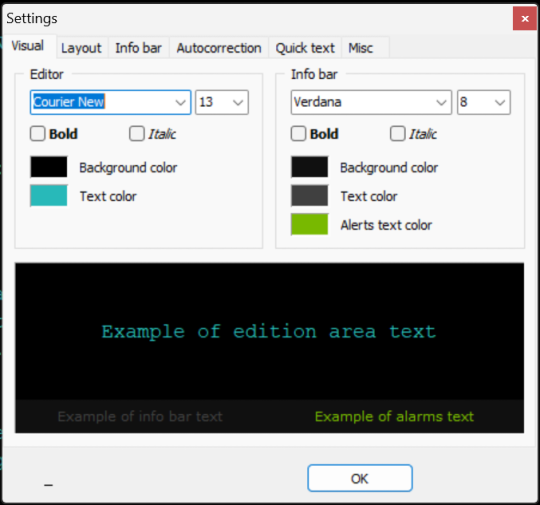Open the Quick text tab

(x=305, y=48)
